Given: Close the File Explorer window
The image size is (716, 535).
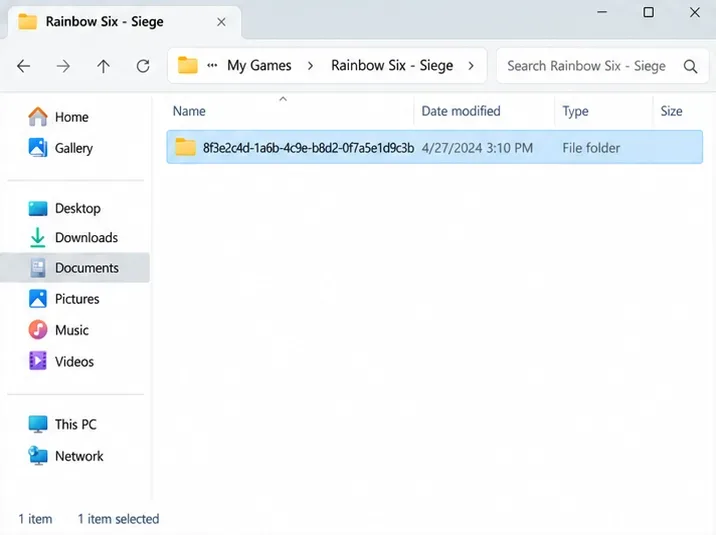Looking at the screenshot, I should point(695,12).
